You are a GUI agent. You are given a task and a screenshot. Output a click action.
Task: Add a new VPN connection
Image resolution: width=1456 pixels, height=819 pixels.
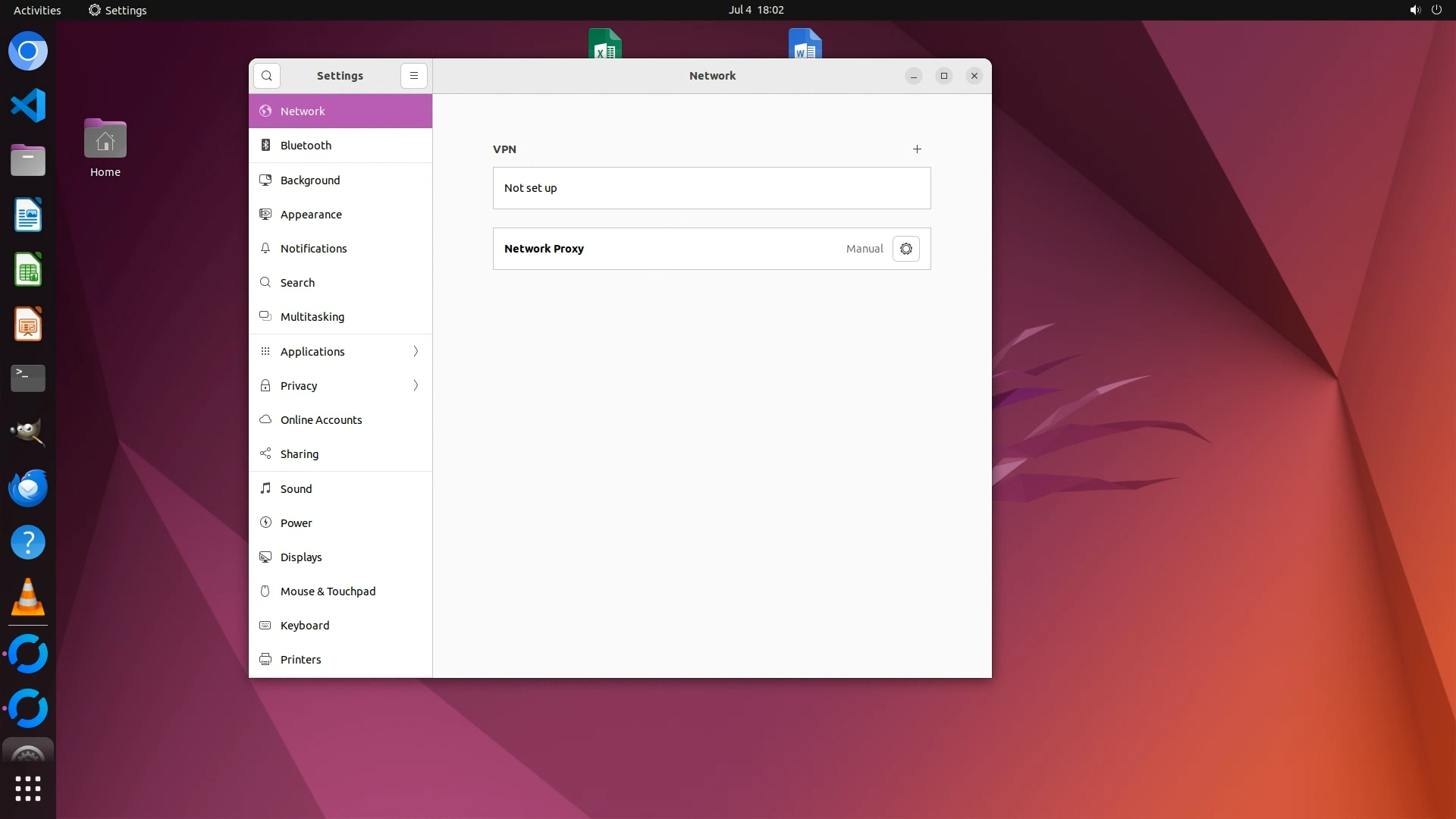coord(917,149)
